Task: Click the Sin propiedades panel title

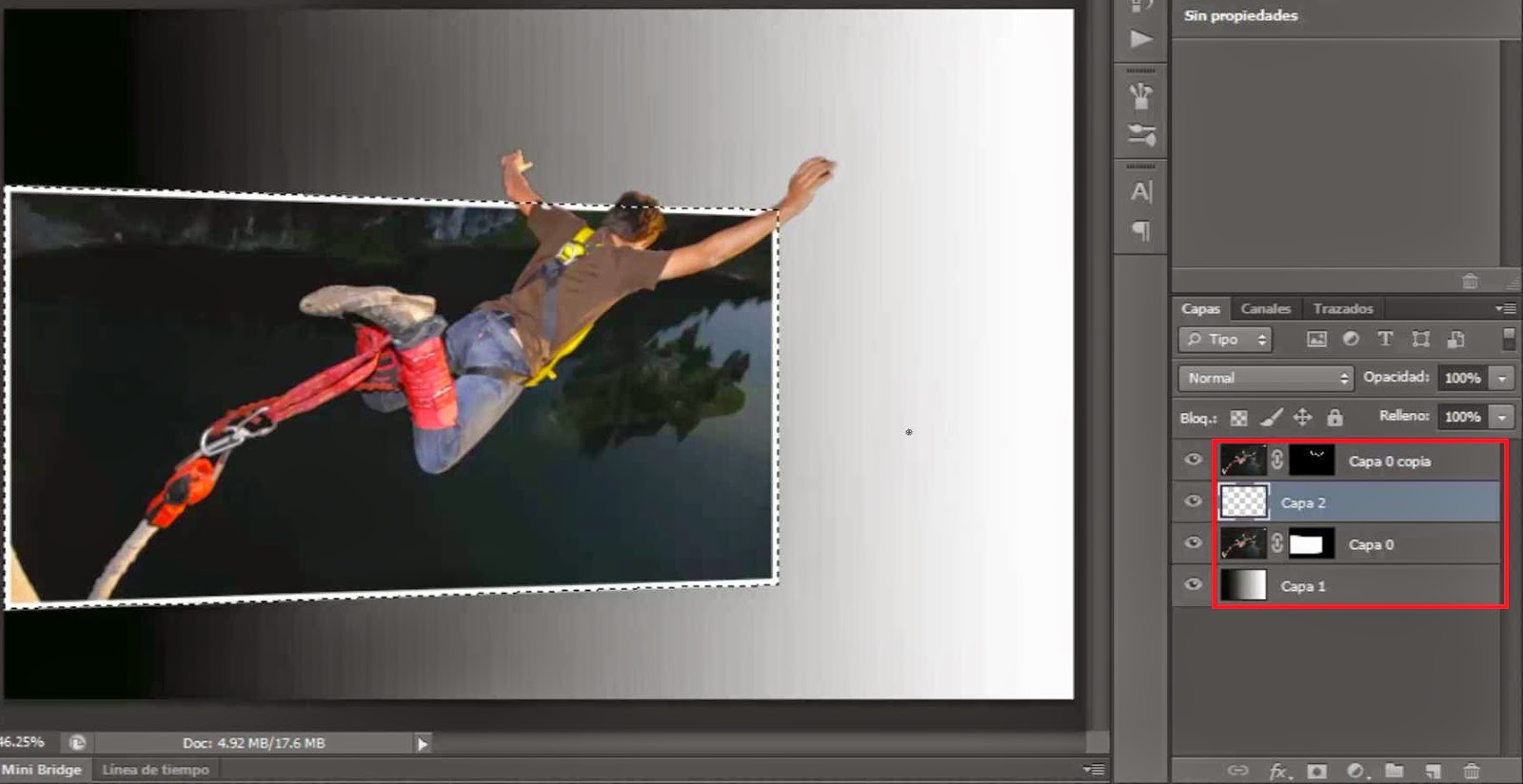Action: 1240,15
